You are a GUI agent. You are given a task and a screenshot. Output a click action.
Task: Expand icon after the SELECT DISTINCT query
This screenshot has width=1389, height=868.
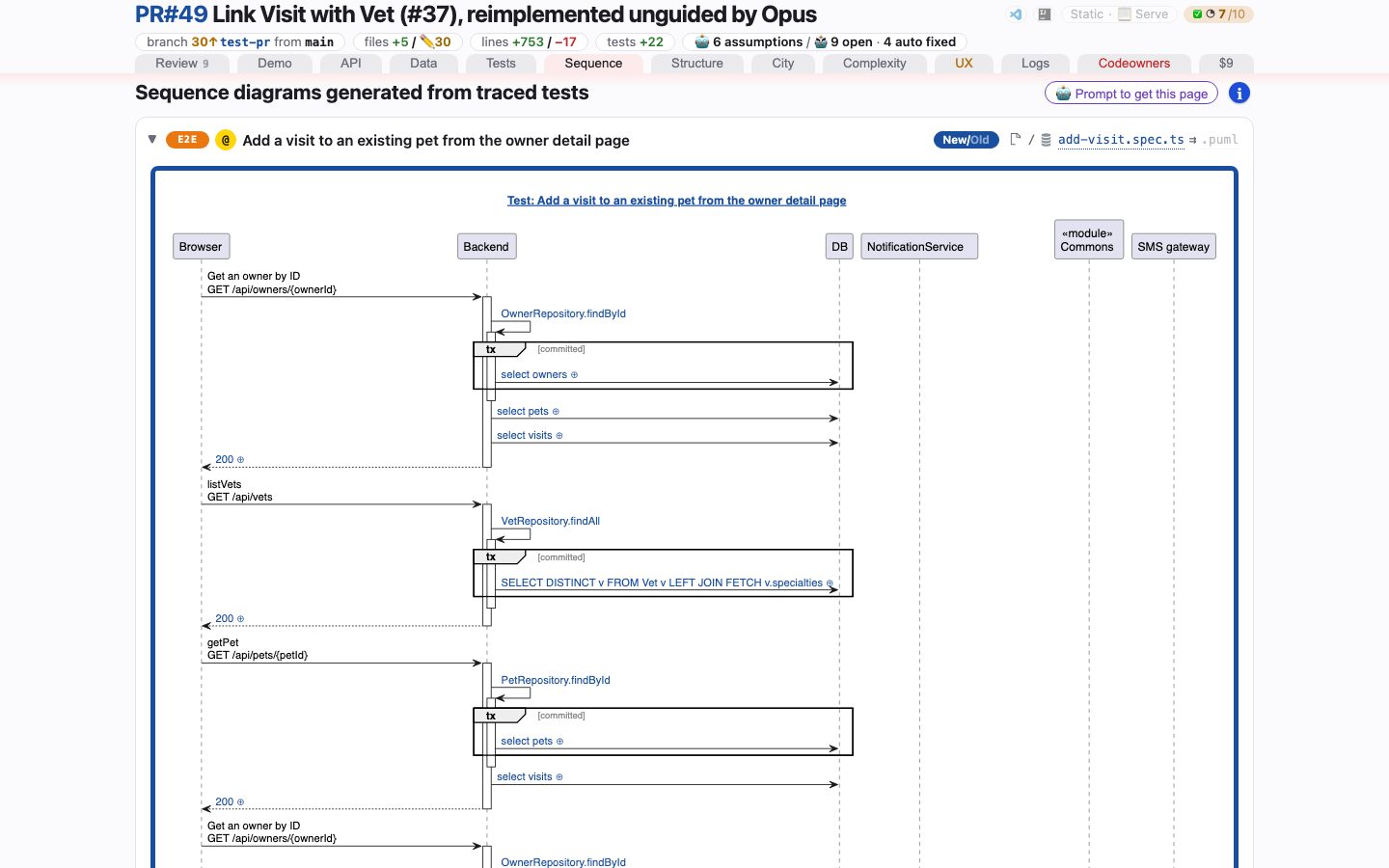point(830,583)
